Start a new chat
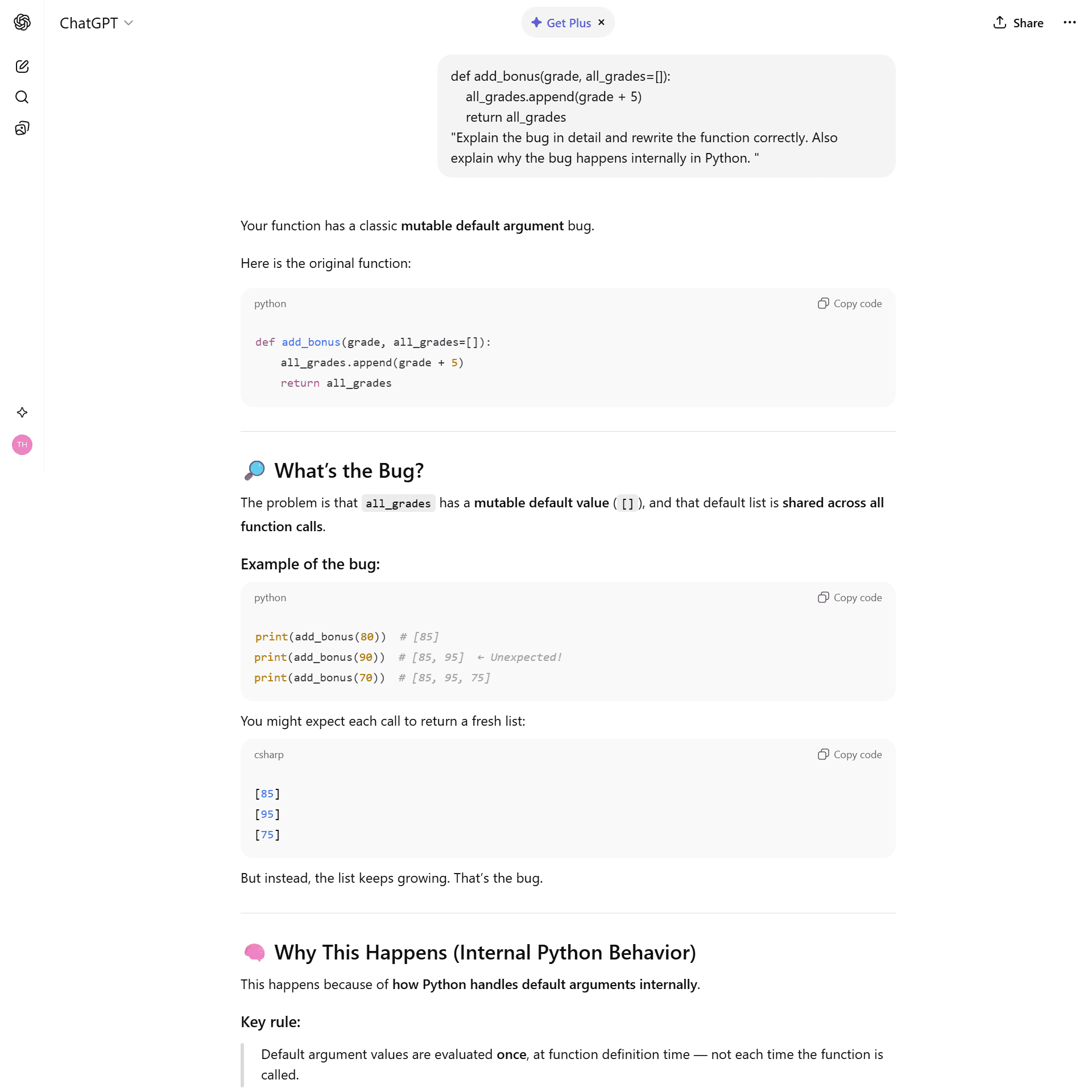The width and height of the screenshot is (1092, 1092). (x=22, y=67)
